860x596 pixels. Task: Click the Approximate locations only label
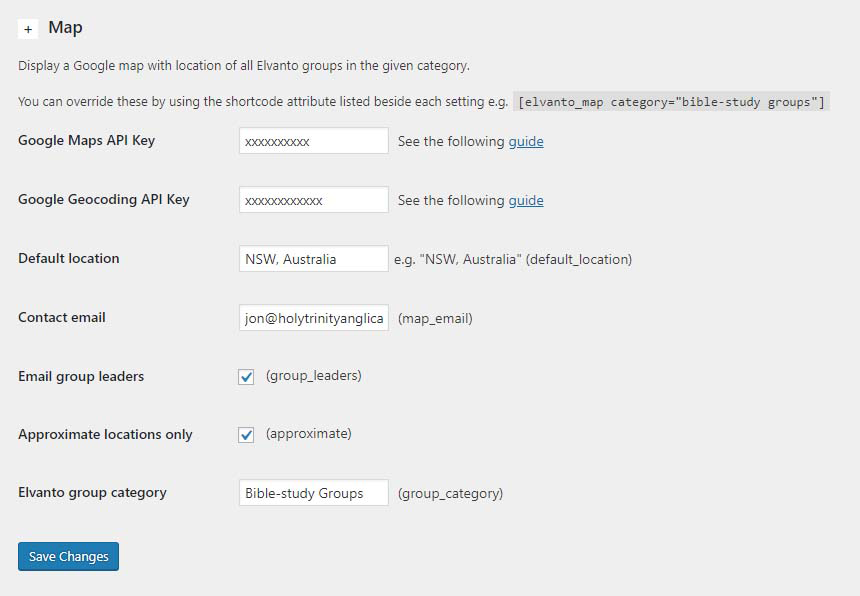point(105,435)
